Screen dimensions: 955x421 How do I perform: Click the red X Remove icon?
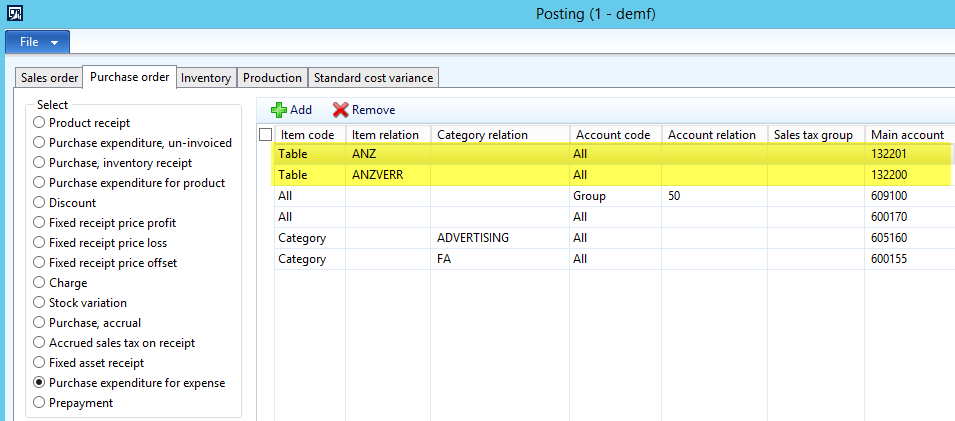point(341,110)
